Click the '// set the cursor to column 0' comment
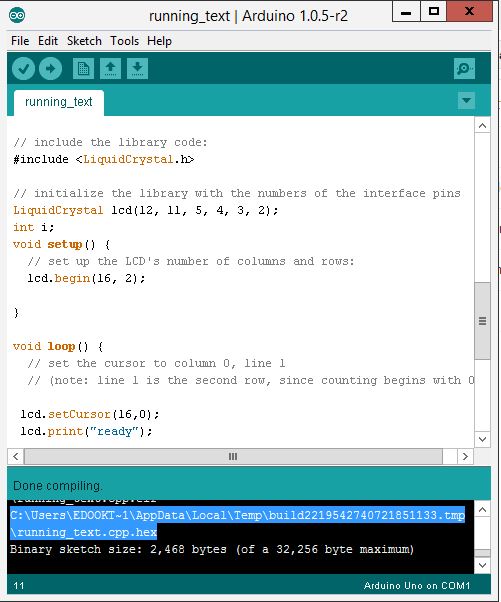The width and height of the screenshot is (501, 602). click(x=156, y=363)
